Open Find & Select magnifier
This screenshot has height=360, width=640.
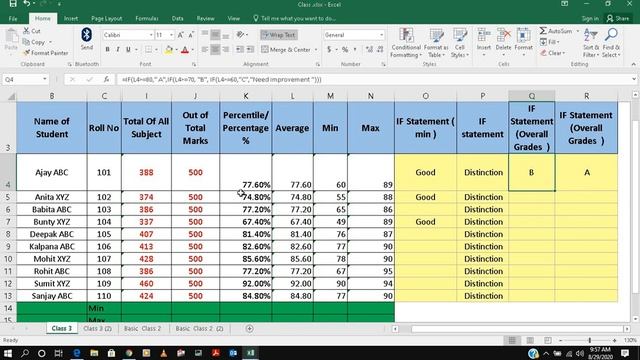(611, 43)
